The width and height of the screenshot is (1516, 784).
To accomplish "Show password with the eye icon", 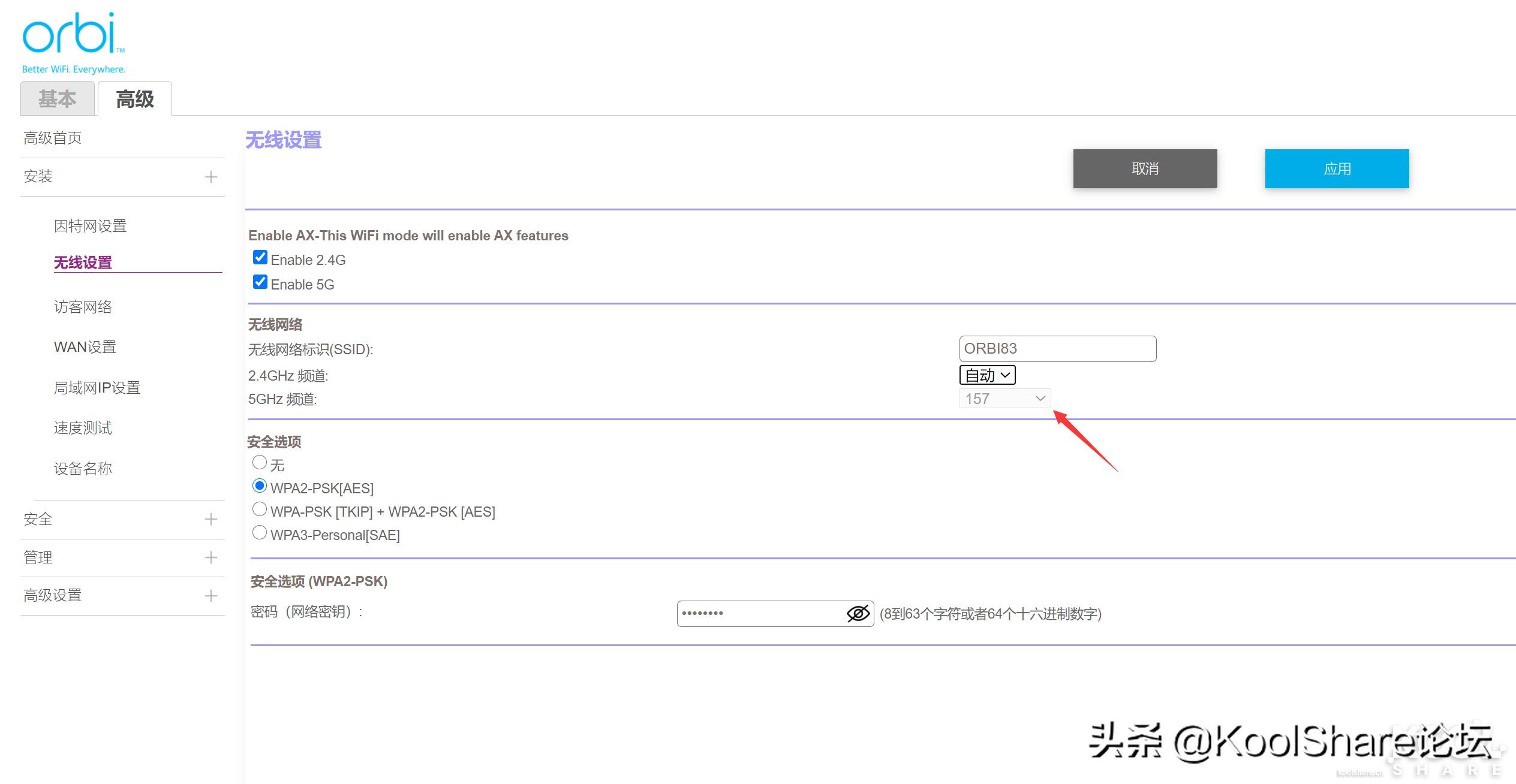I will pyautogui.click(x=858, y=613).
